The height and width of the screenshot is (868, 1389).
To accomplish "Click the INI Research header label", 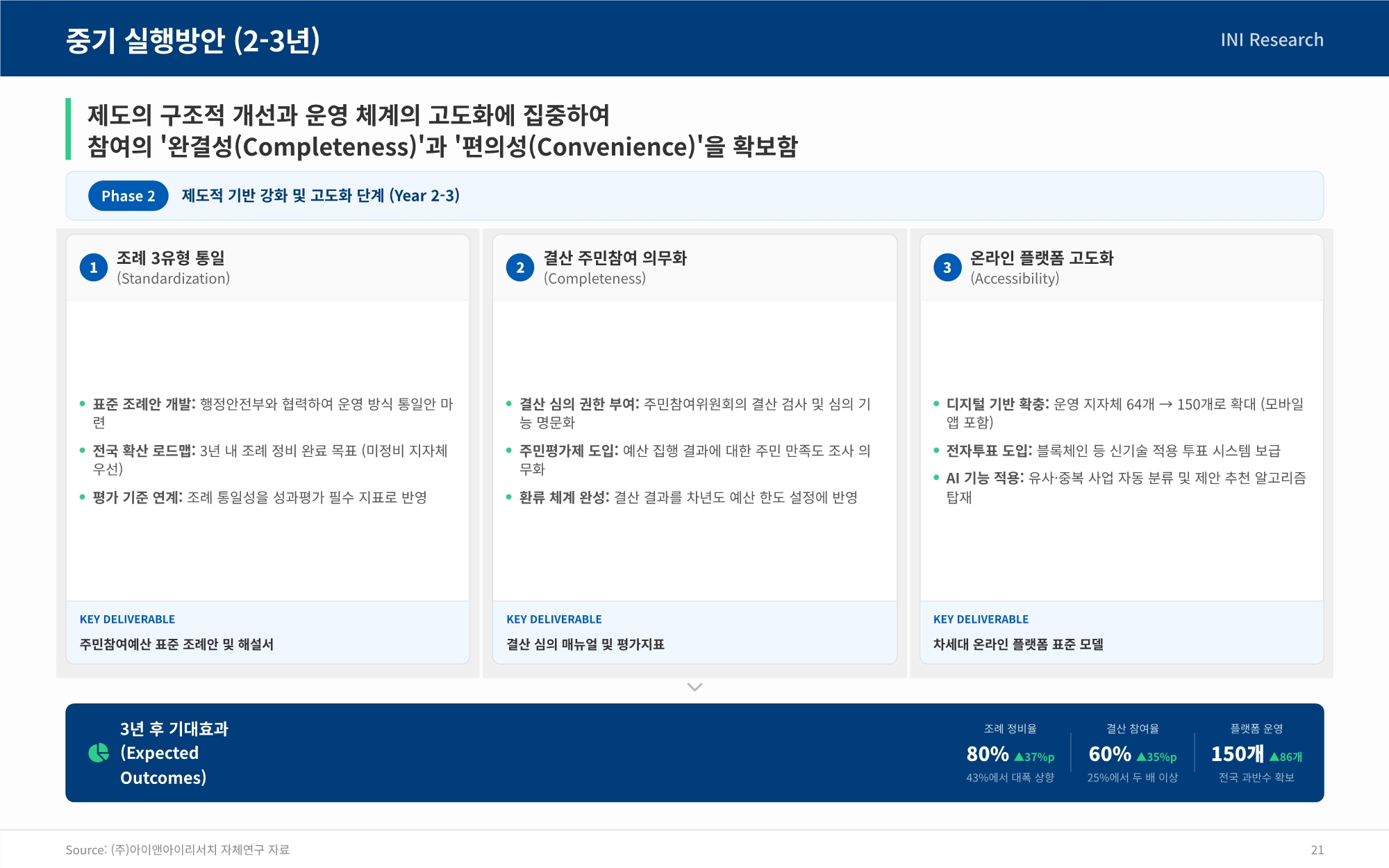I will [1272, 40].
